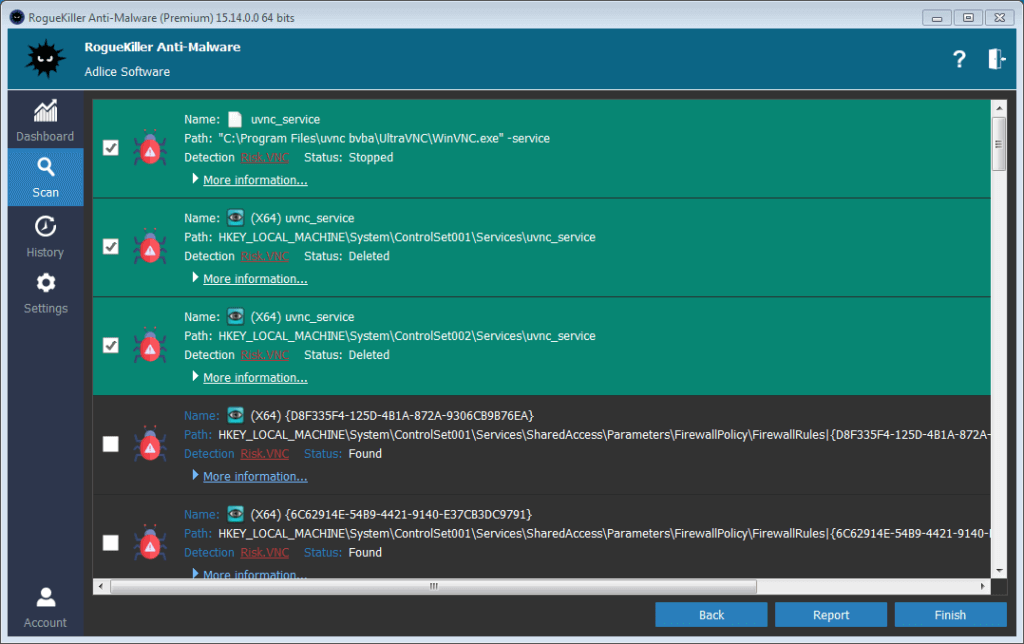Click the exit door icon in header
Viewport: 1024px width, 644px height.
996,59
